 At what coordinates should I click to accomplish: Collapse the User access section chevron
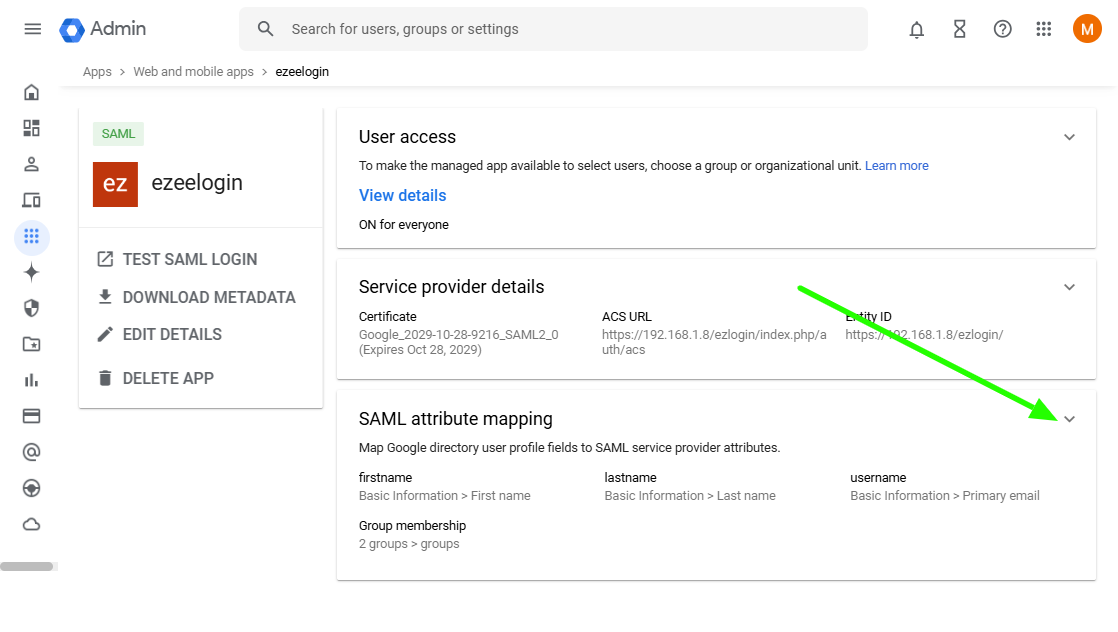point(1070,137)
